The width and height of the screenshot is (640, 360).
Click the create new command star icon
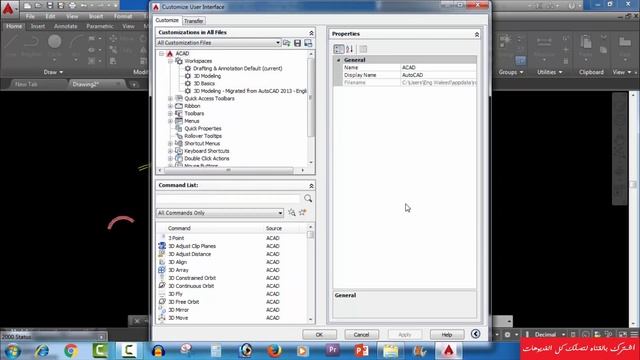[x=302, y=213]
